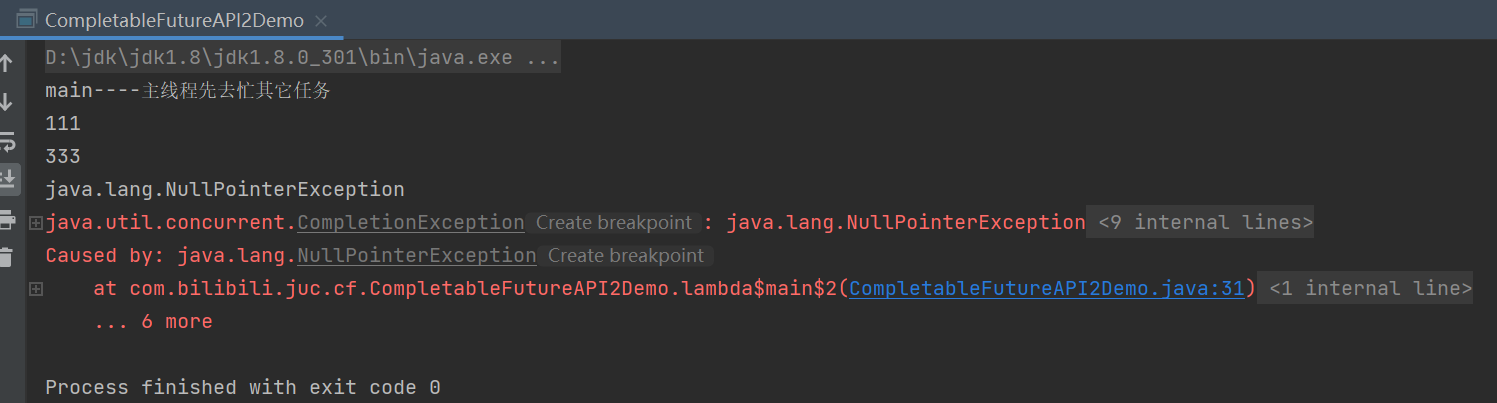
Task: Click the Print console output icon
Action: [x=7, y=218]
